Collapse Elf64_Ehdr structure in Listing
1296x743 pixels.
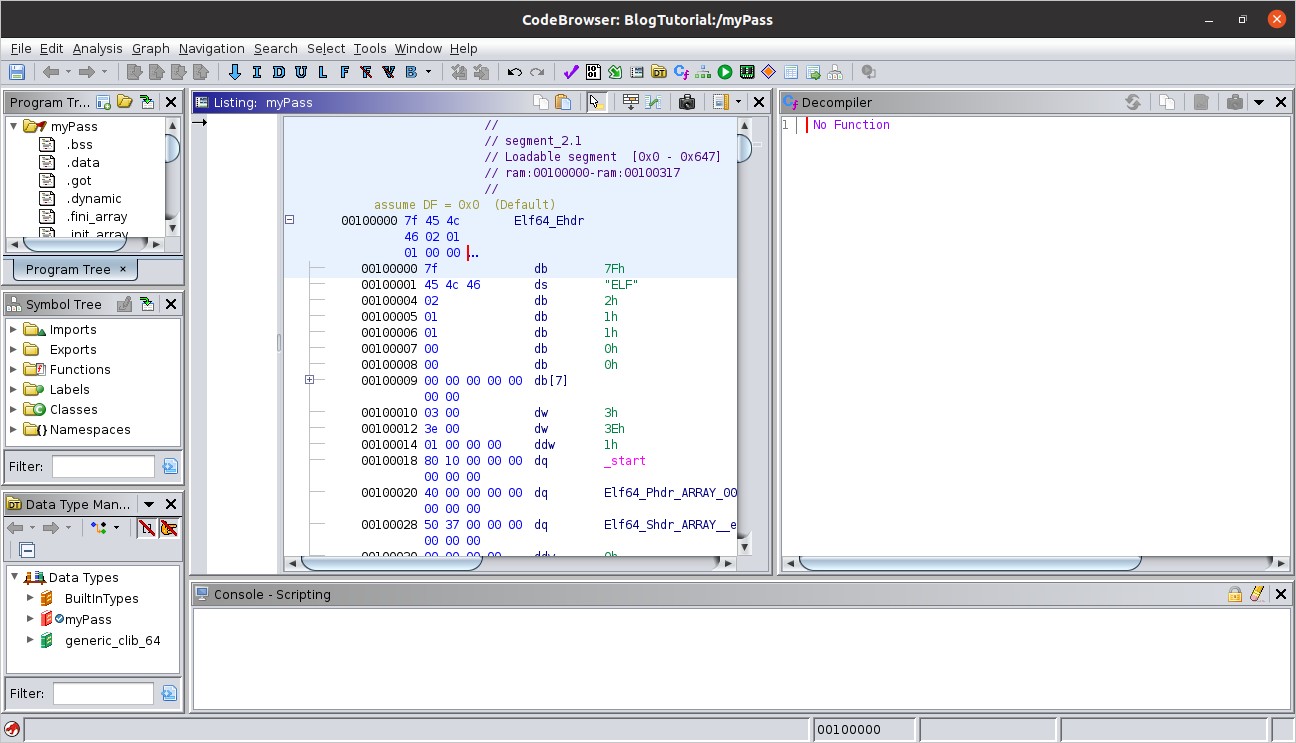pos(290,220)
